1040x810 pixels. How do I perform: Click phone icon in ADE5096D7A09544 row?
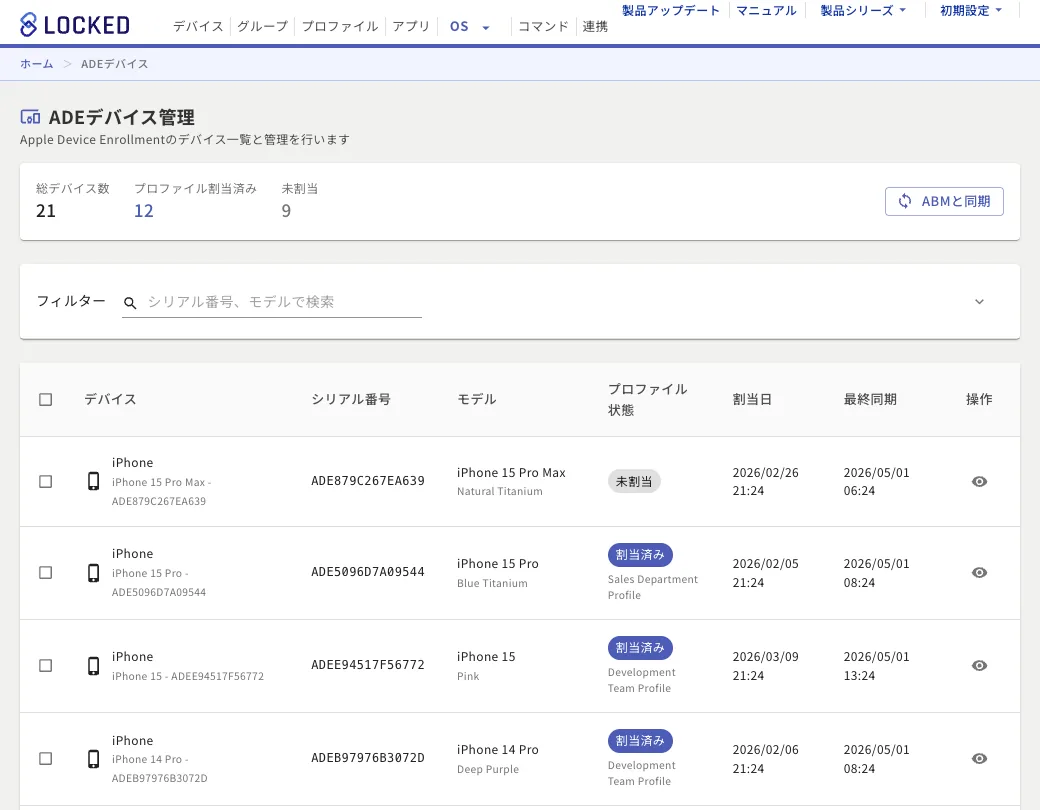pos(94,573)
